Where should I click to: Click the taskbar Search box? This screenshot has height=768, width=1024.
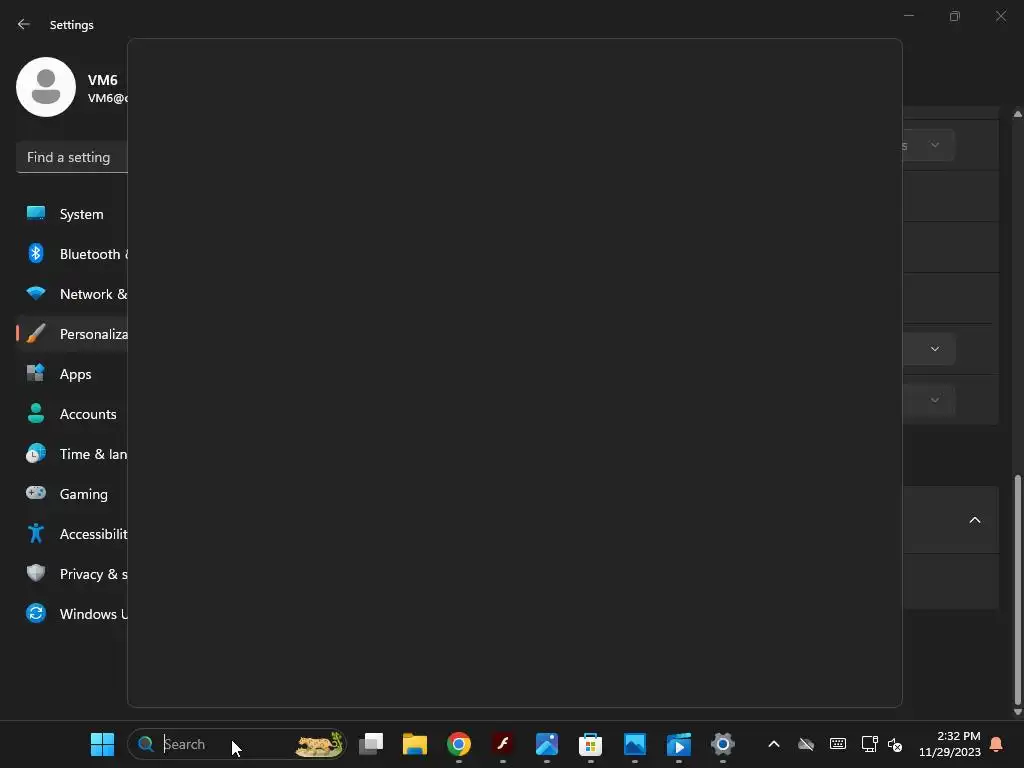(236, 744)
